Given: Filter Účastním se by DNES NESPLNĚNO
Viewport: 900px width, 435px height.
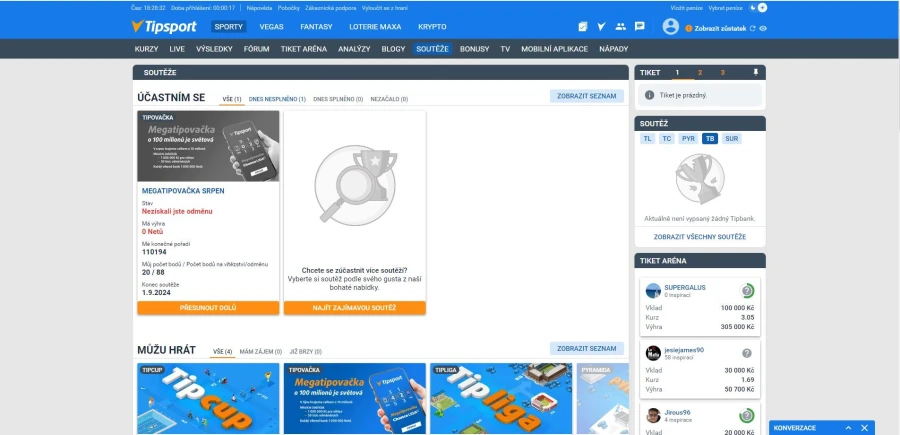Looking at the screenshot, I should (x=277, y=99).
